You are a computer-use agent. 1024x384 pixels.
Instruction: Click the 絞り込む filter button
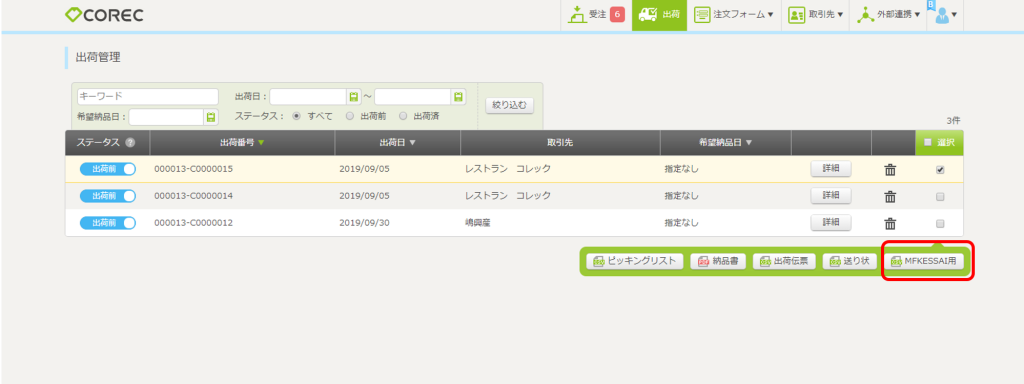509,105
